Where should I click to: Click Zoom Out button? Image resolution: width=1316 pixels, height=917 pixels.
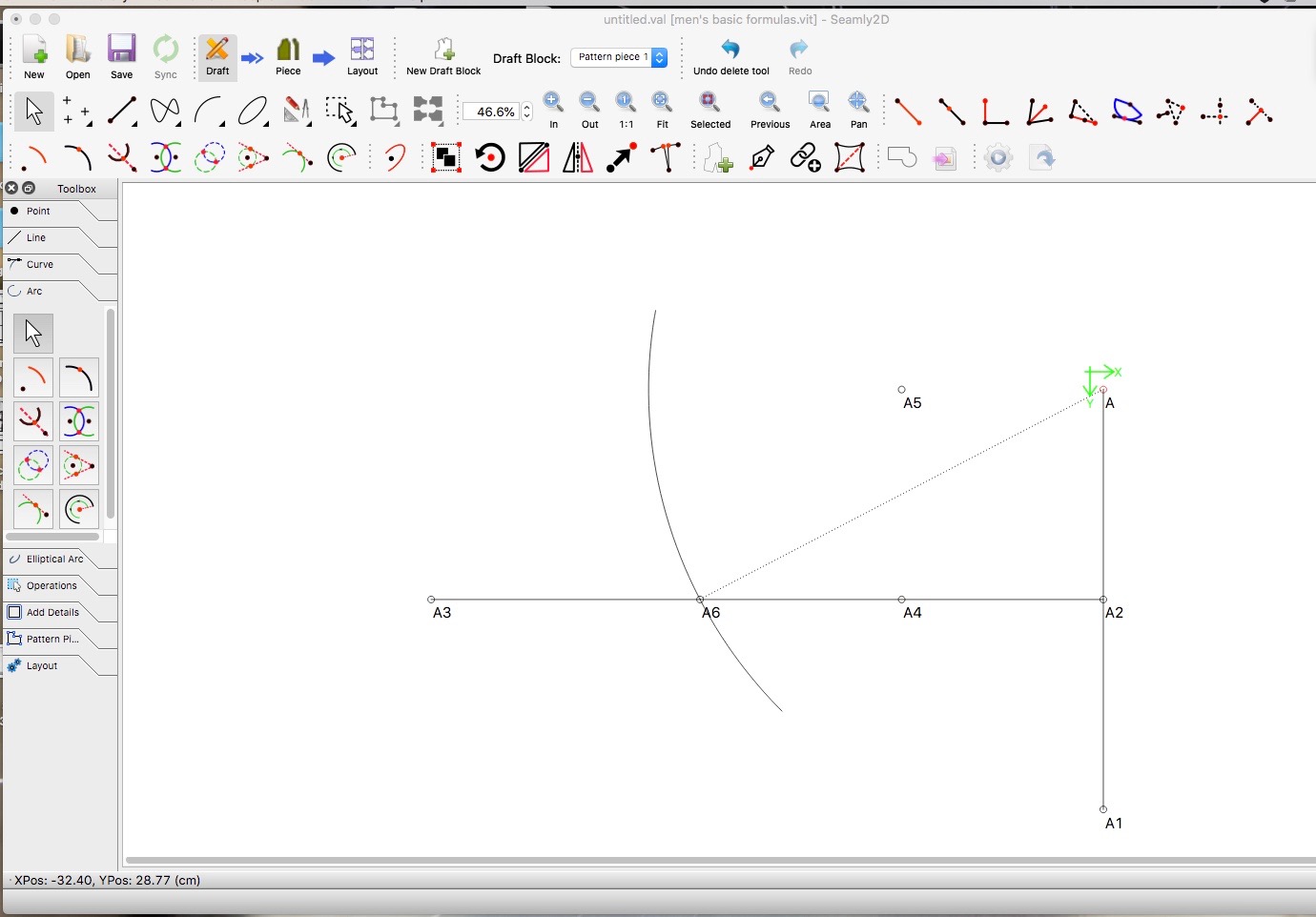click(589, 103)
